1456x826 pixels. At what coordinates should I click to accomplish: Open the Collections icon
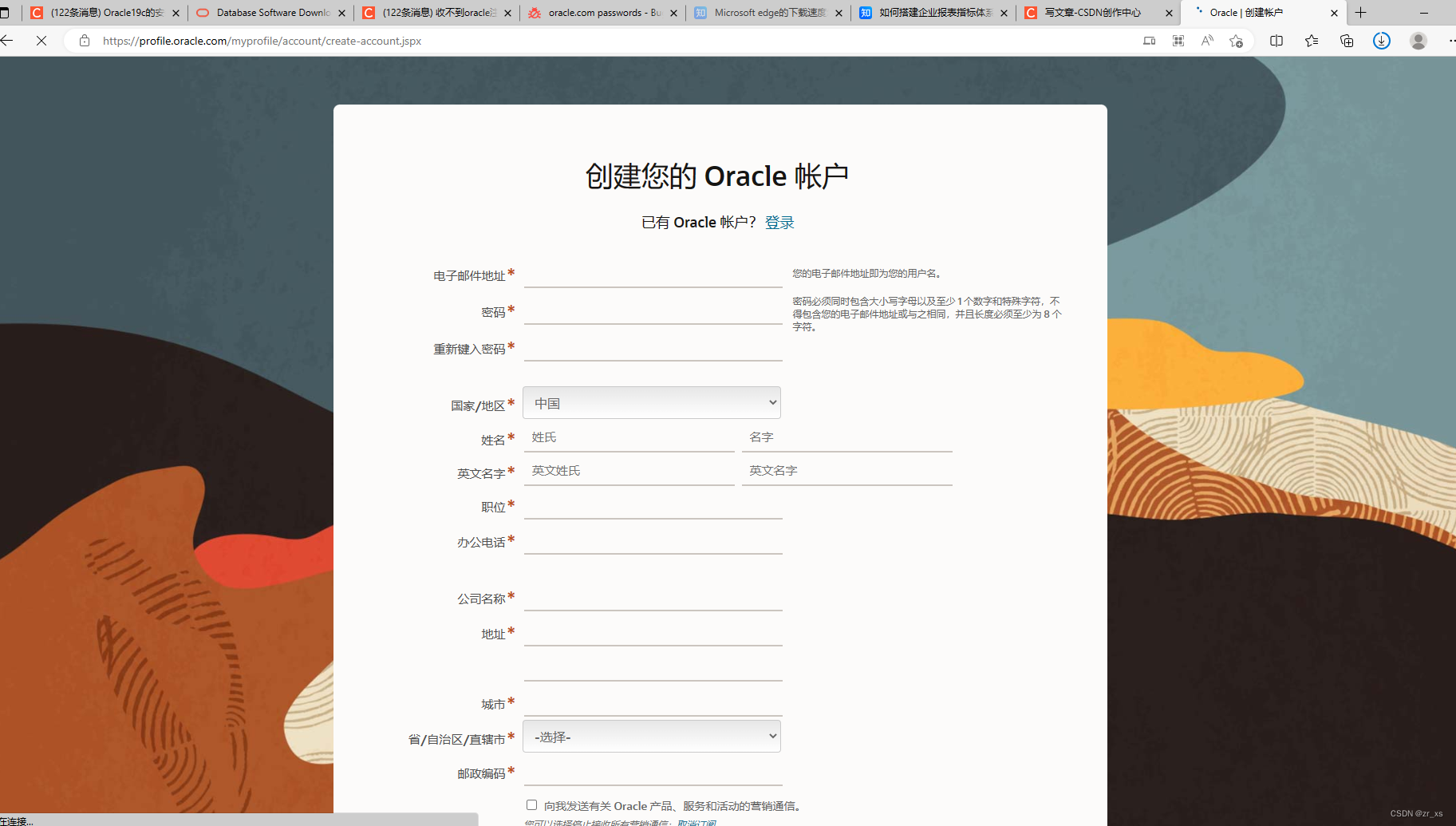pos(1347,41)
